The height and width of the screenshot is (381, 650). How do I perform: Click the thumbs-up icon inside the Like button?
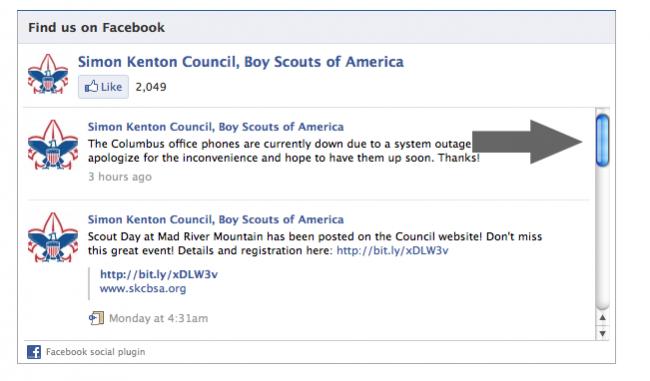click(91, 87)
